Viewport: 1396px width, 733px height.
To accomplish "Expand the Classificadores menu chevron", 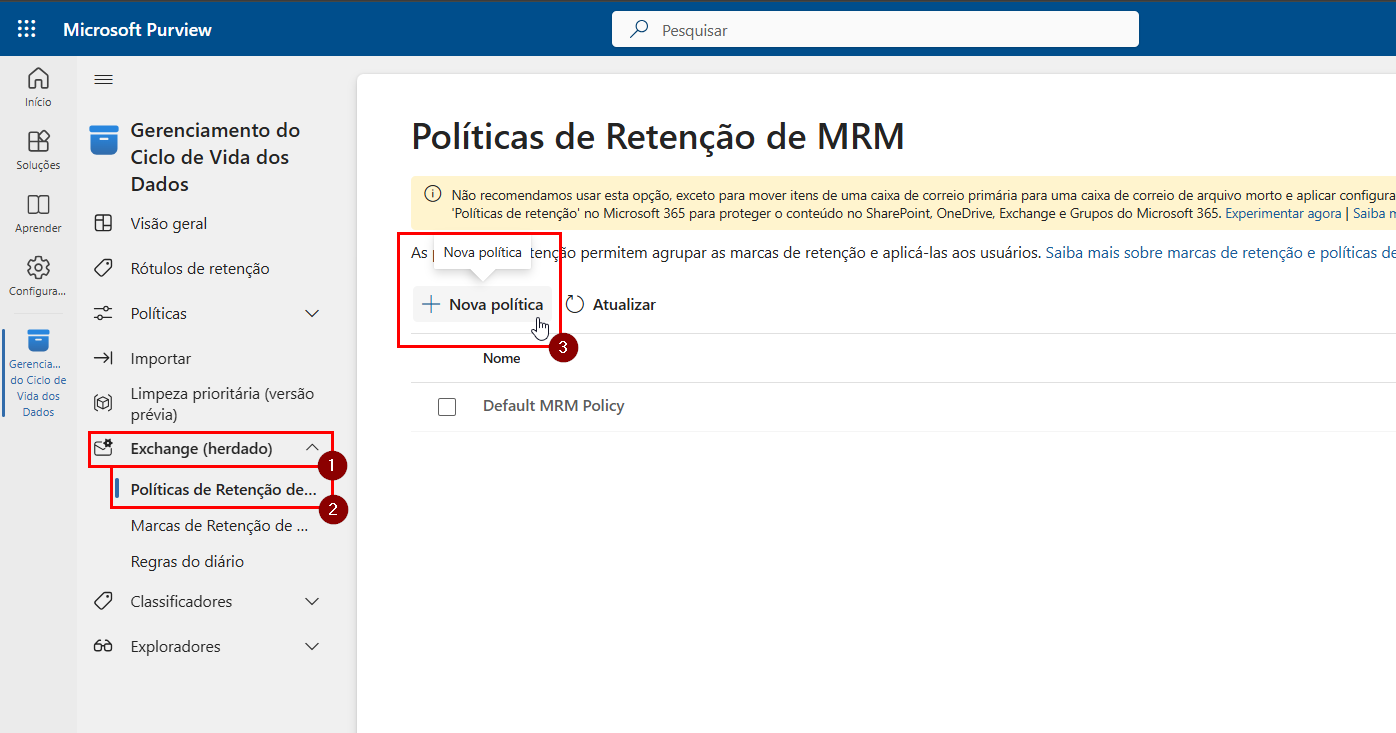I will point(312,602).
